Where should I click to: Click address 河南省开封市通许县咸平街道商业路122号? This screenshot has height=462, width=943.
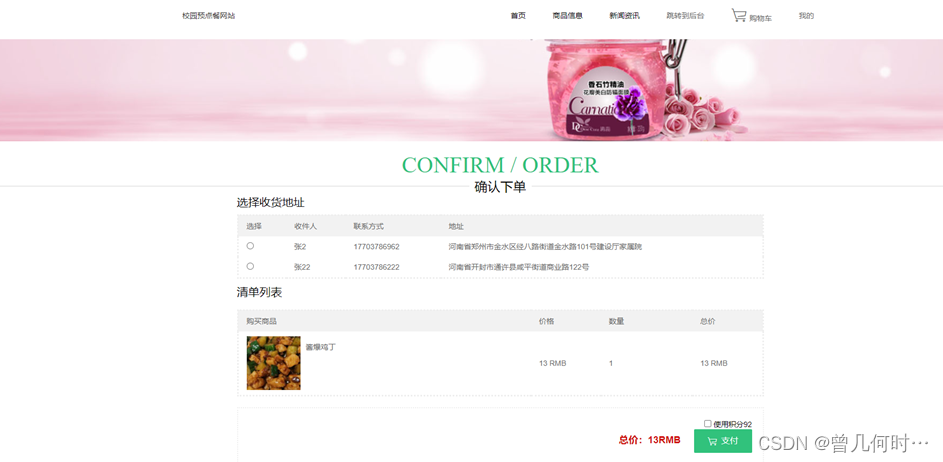518,266
